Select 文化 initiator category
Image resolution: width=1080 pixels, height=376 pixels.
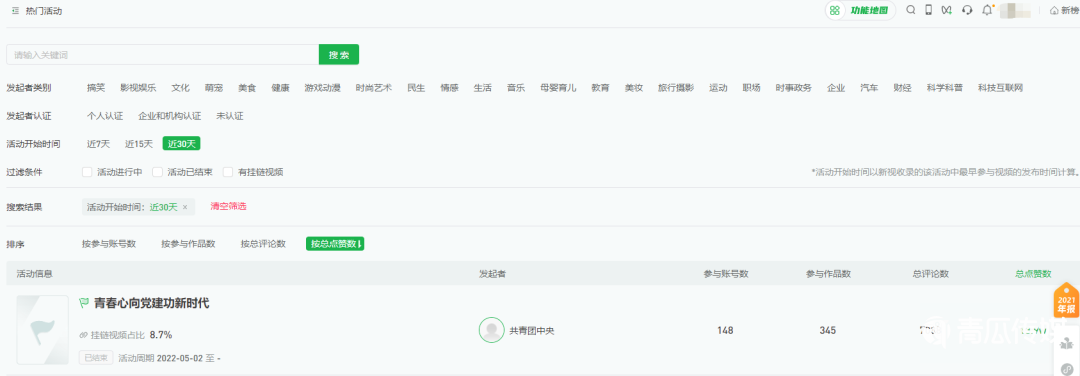pos(180,88)
